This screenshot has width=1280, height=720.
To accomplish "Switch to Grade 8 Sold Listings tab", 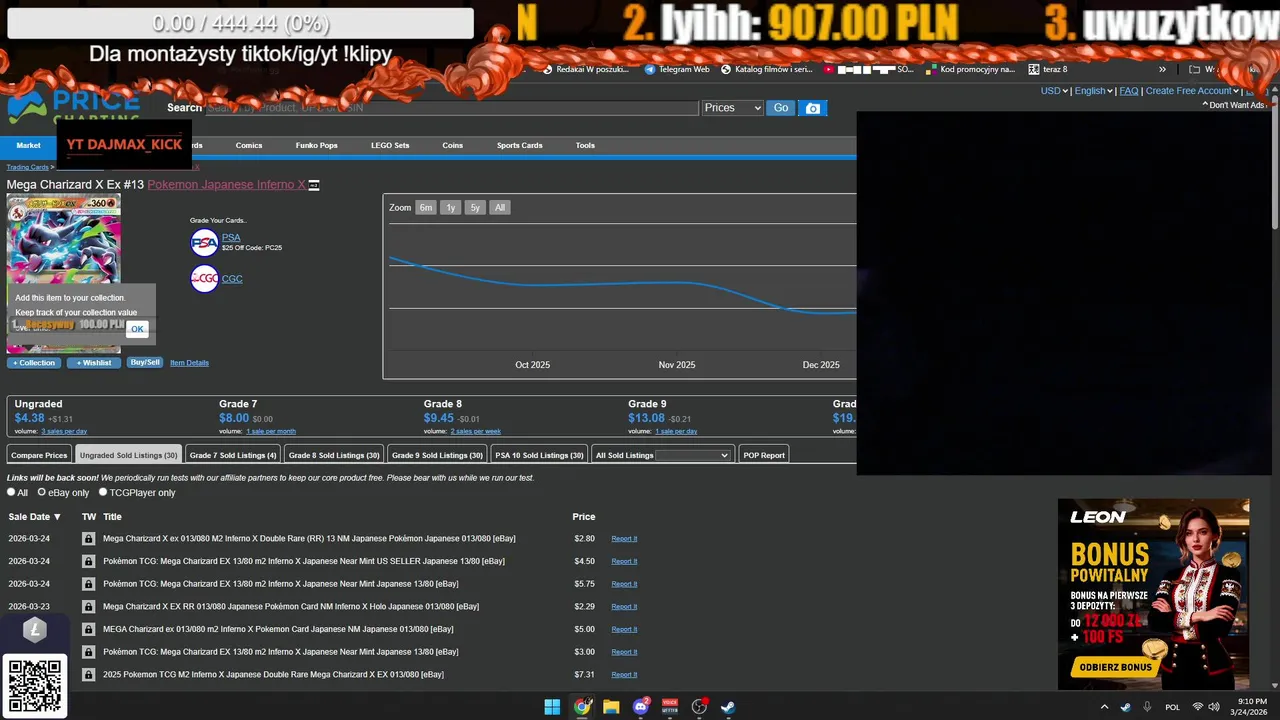I will [x=334, y=455].
